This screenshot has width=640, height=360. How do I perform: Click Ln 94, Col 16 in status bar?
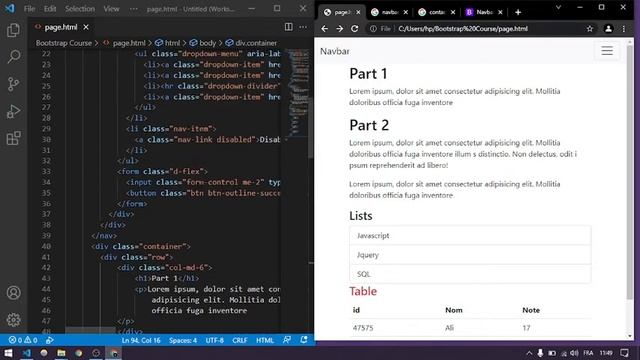(141, 340)
